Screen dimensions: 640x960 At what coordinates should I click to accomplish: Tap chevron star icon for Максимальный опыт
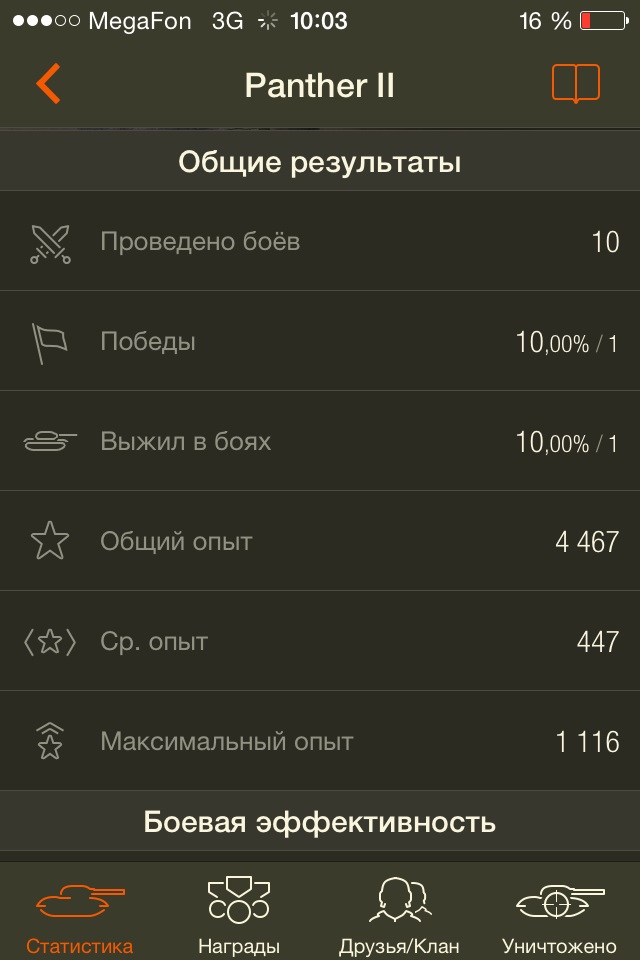point(49,742)
